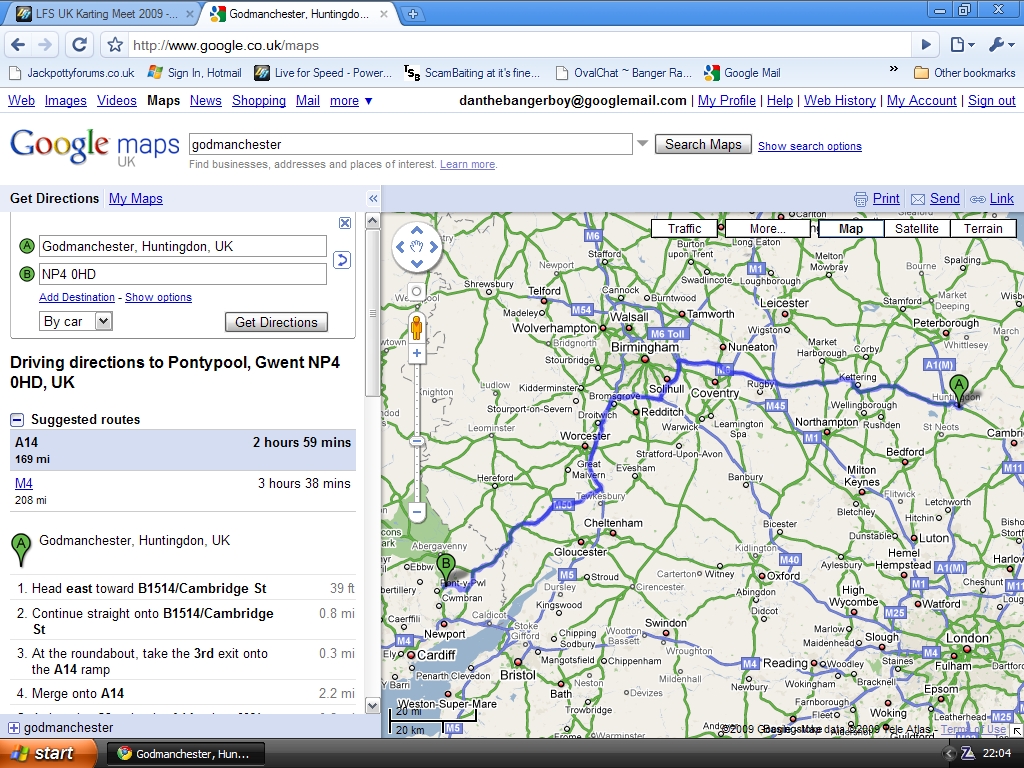Reload the page with the refresh icon
The width and height of the screenshot is (1024, 768).
coord(79,45)
